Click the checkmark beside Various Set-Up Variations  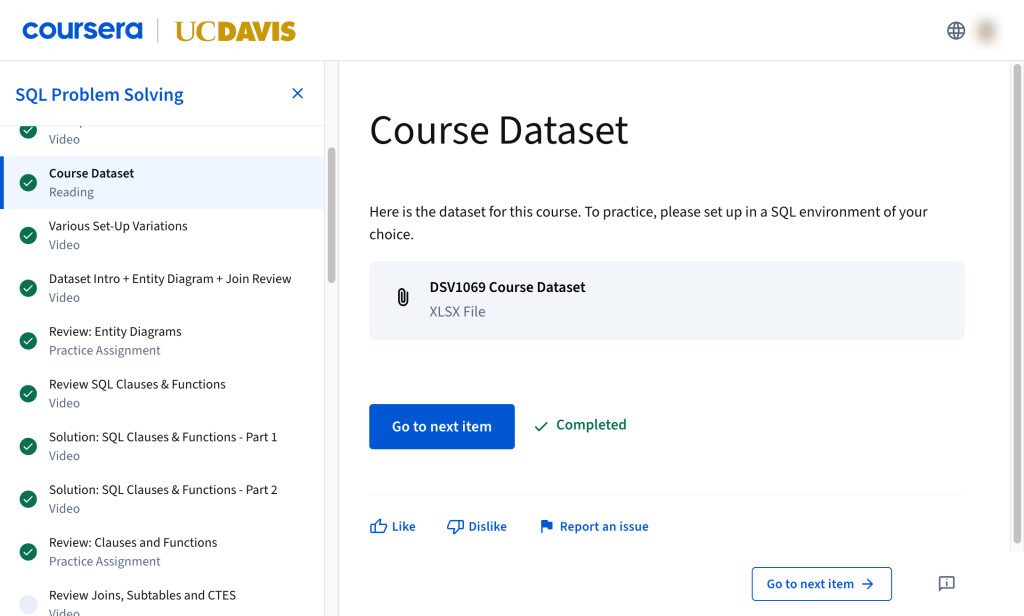click(x=28, y=235)
